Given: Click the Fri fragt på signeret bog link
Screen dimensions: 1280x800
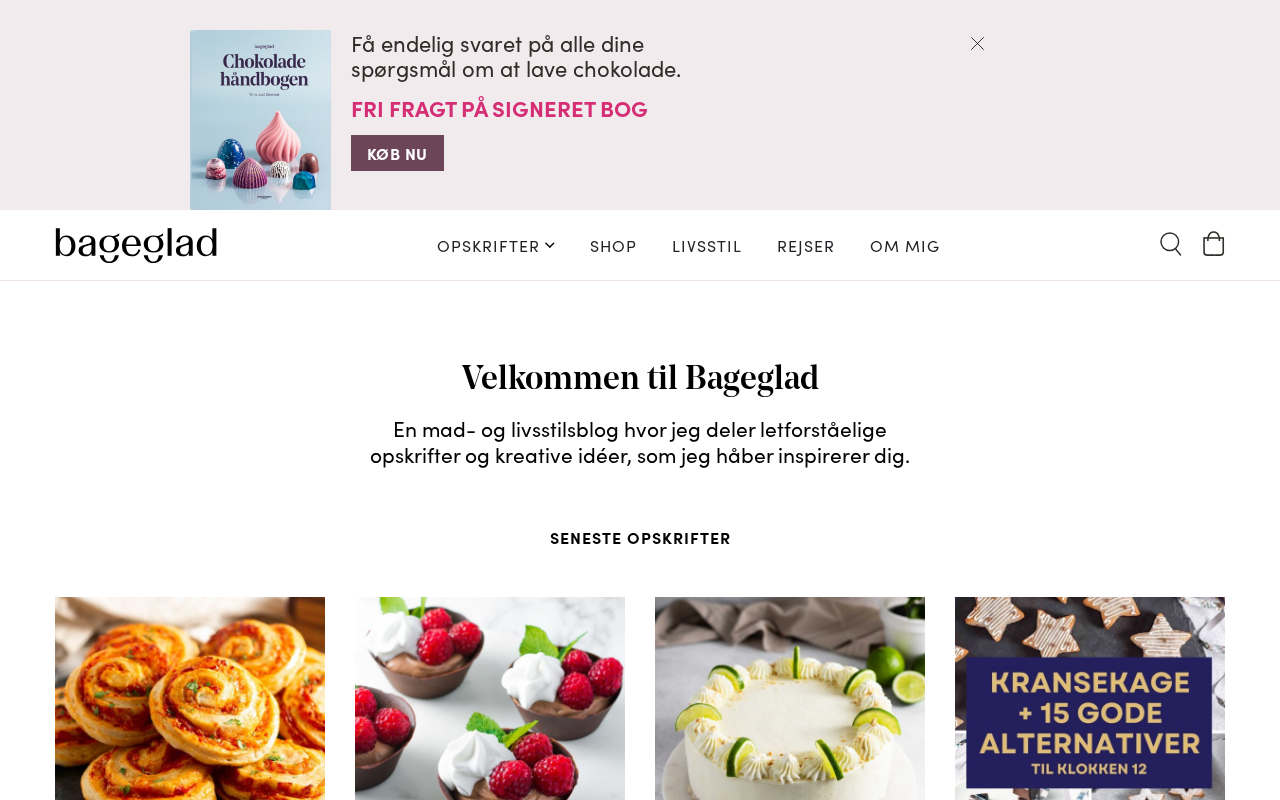Looking at the screenshot, I should 499,108.
